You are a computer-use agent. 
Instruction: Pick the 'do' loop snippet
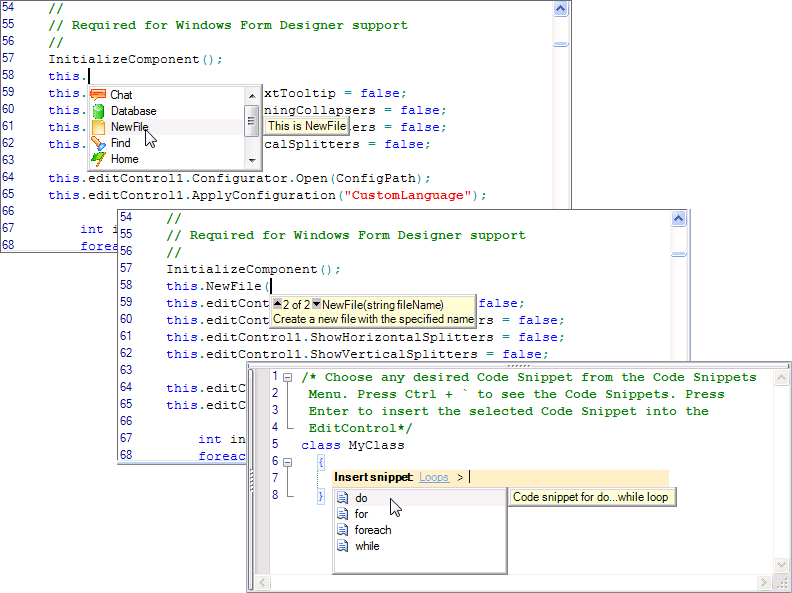(420, 498)
